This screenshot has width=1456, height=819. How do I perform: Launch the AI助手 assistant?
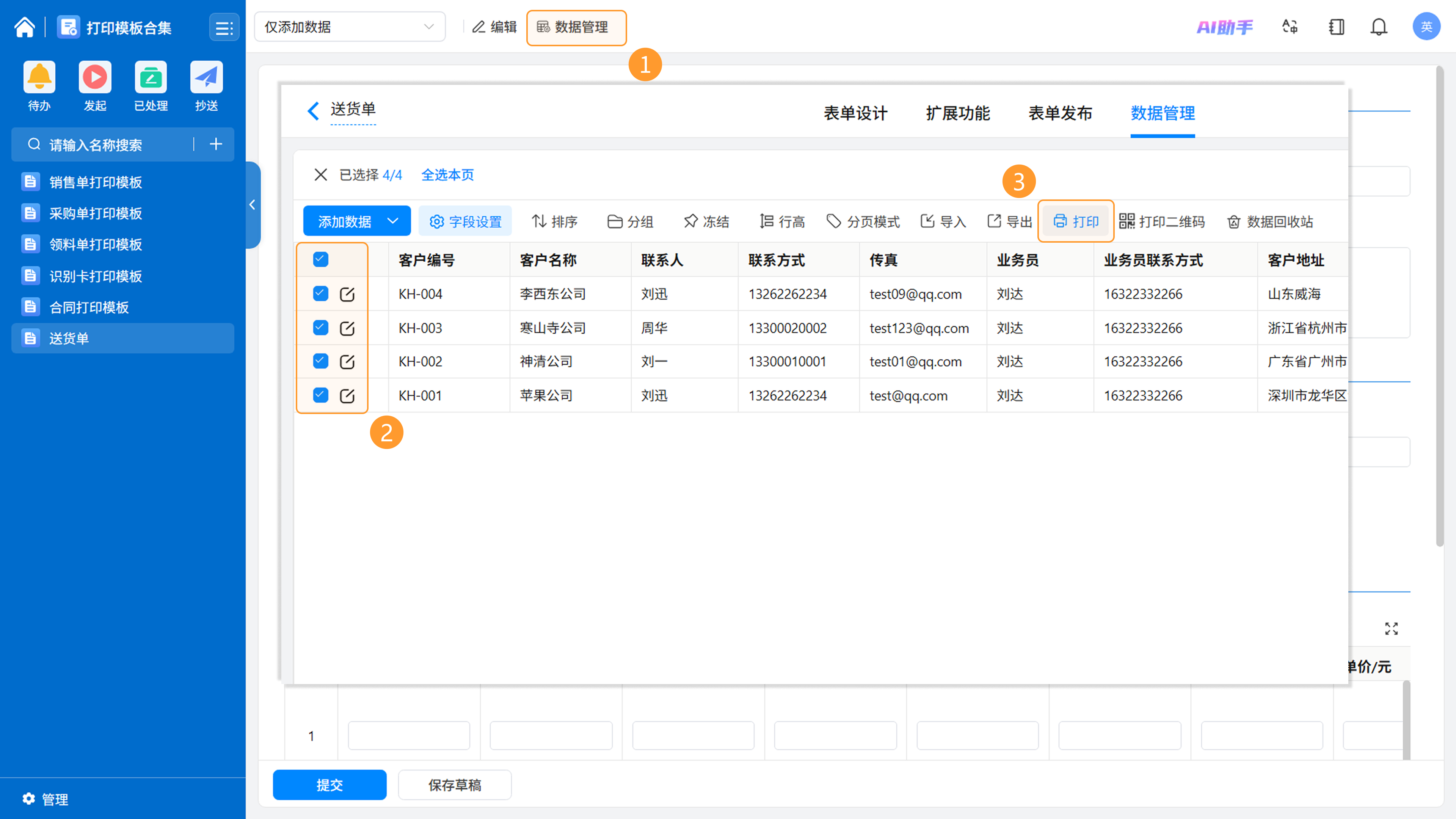pyautogui.click(x=1224, y=27)
